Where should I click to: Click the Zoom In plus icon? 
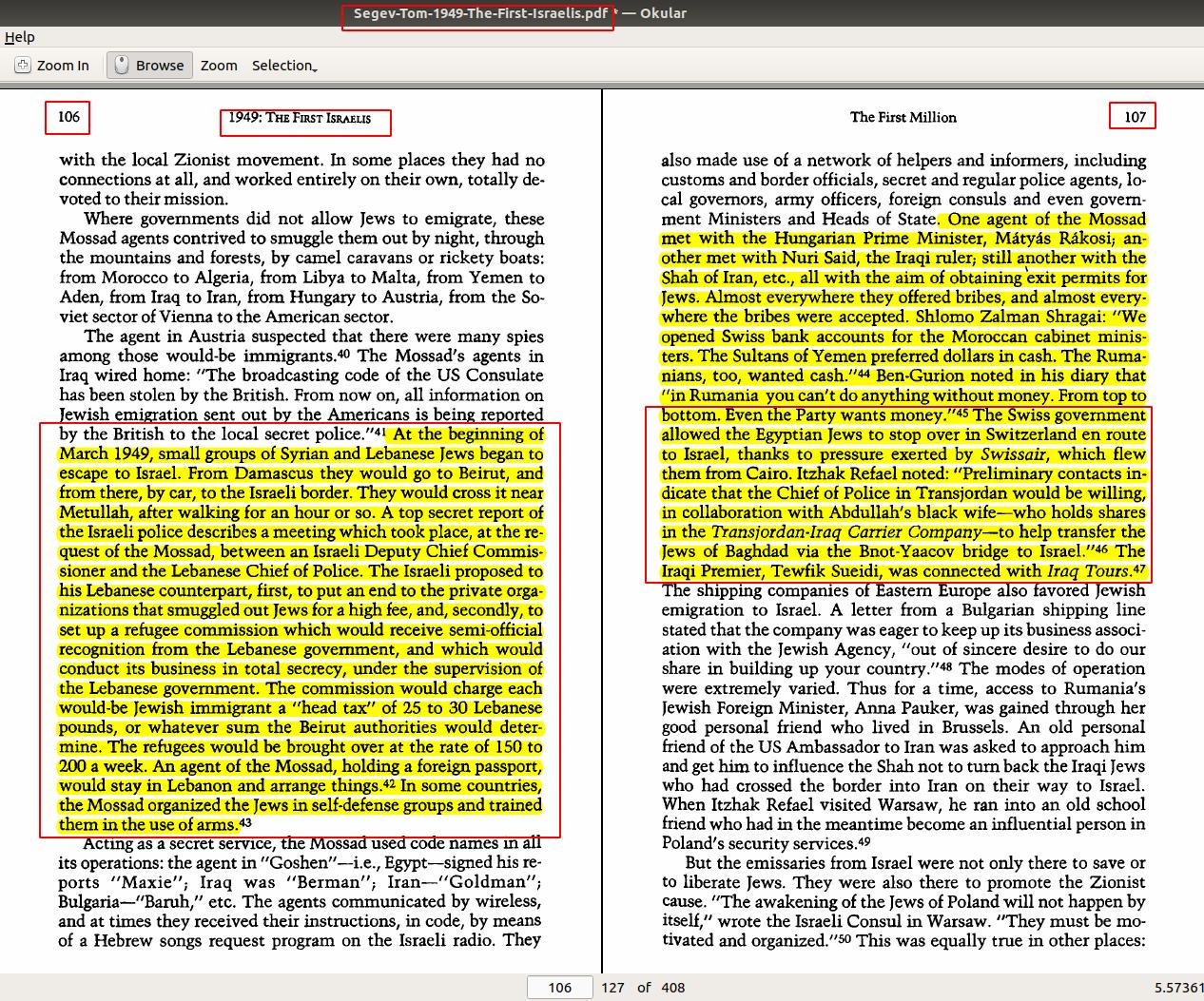coord(23,66)
